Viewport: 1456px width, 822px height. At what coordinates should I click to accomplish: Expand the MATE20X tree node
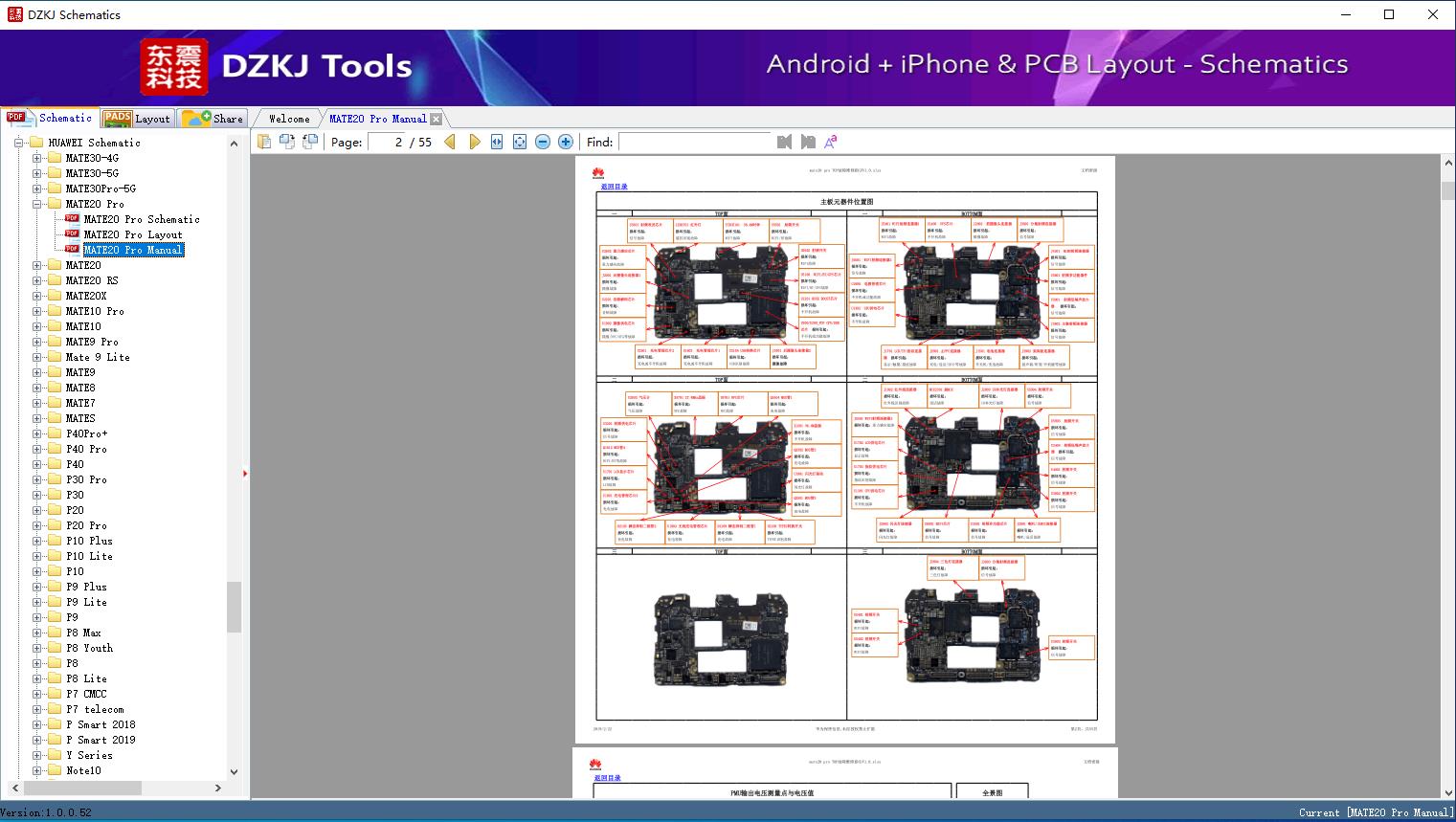[x=37, y=296]
